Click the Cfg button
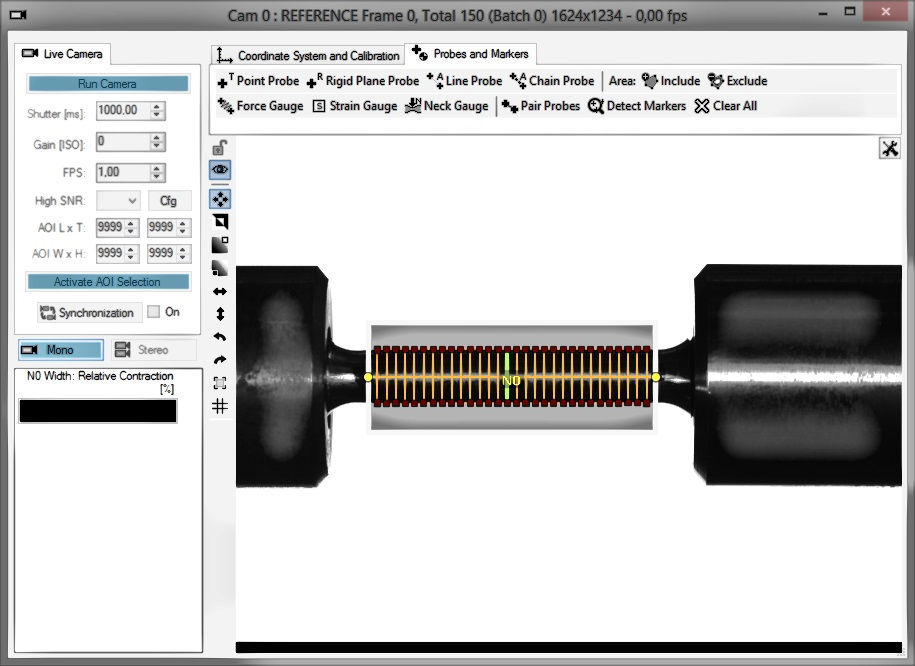 tap(169, 201)
